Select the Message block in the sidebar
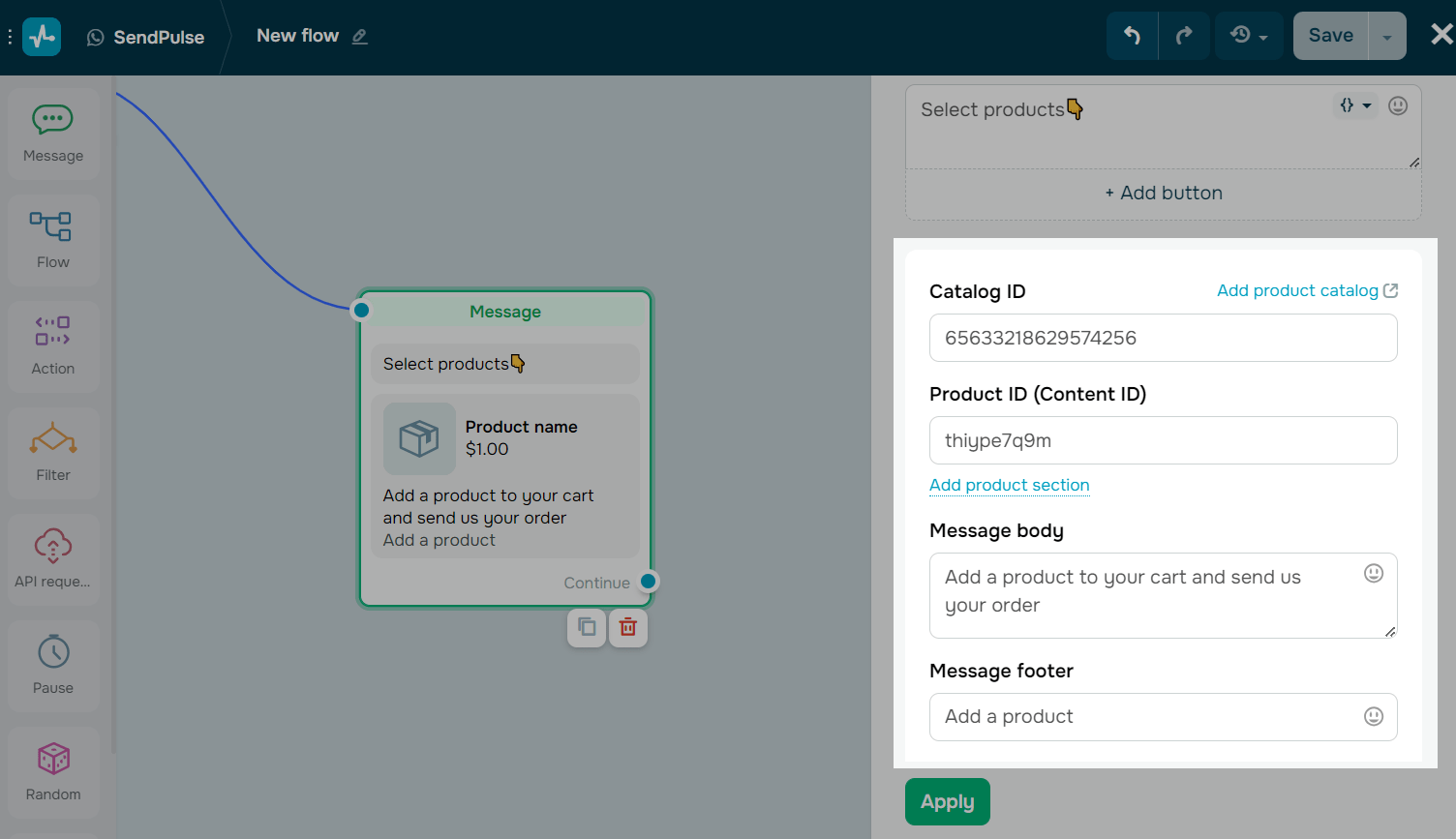This screenshot has width=1456, height=839. point(52,133)
